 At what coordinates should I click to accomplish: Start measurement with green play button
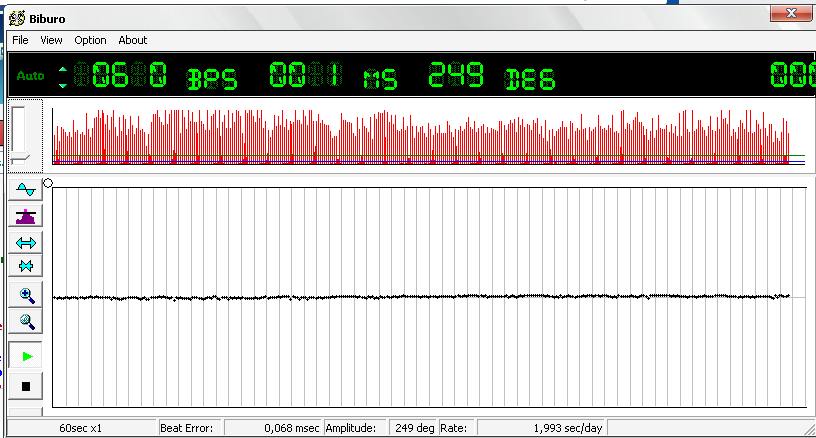[27, 356]
